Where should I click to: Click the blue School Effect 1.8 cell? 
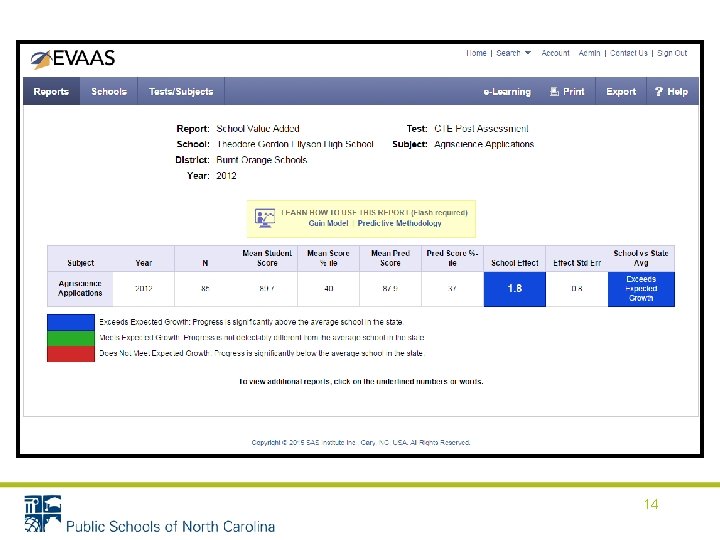click(x=515, y=289)
